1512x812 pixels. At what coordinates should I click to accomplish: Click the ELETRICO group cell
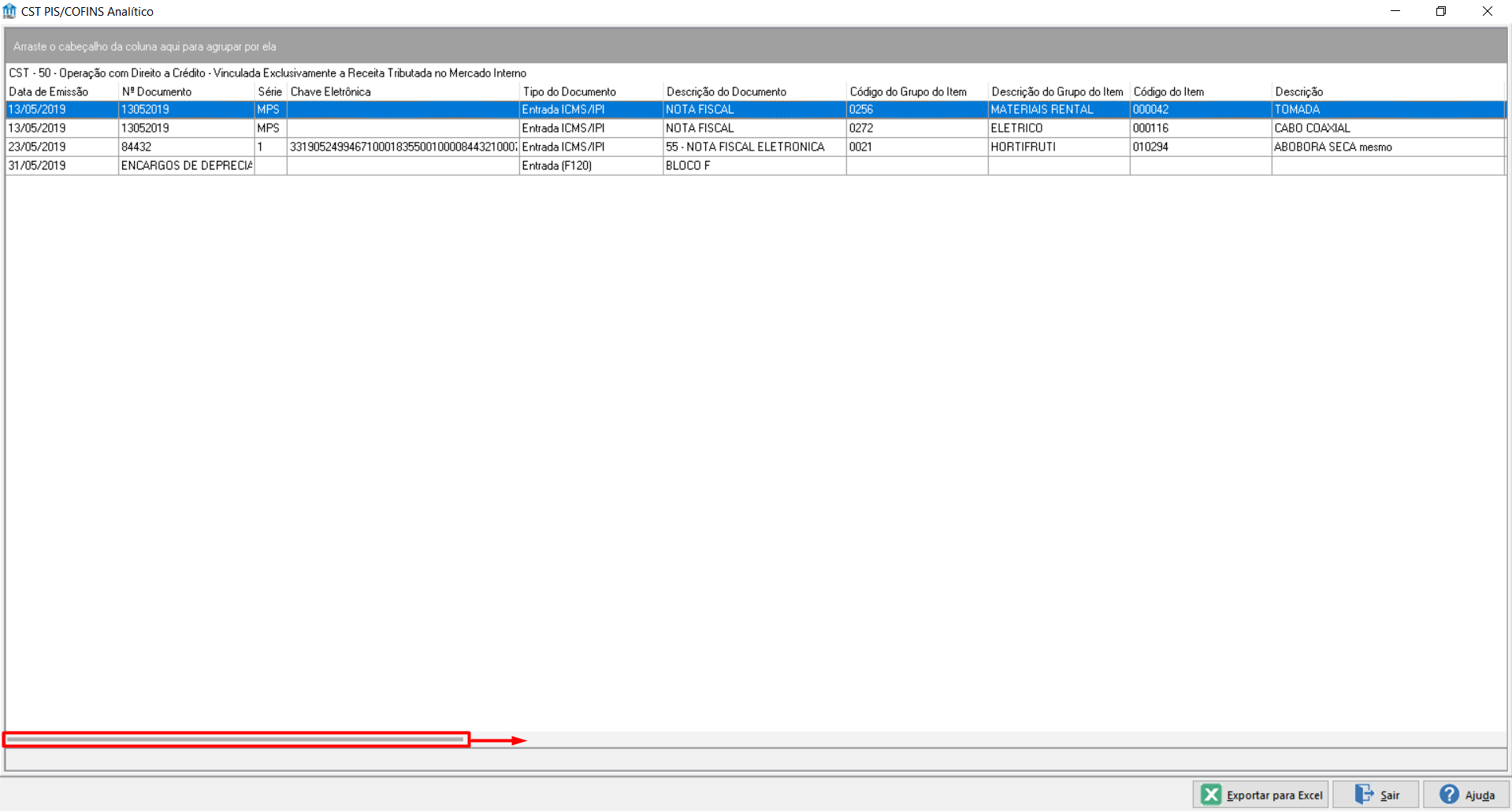(1059, 128)
